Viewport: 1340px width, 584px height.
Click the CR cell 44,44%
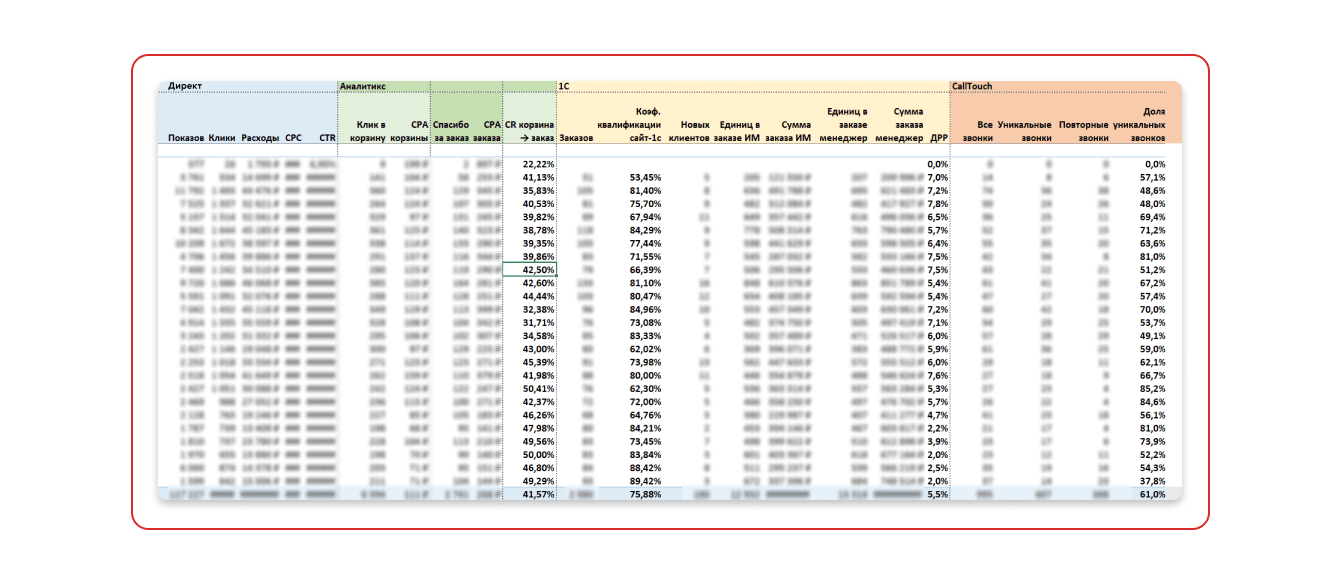pyautogui.click(x=538, y=297)
